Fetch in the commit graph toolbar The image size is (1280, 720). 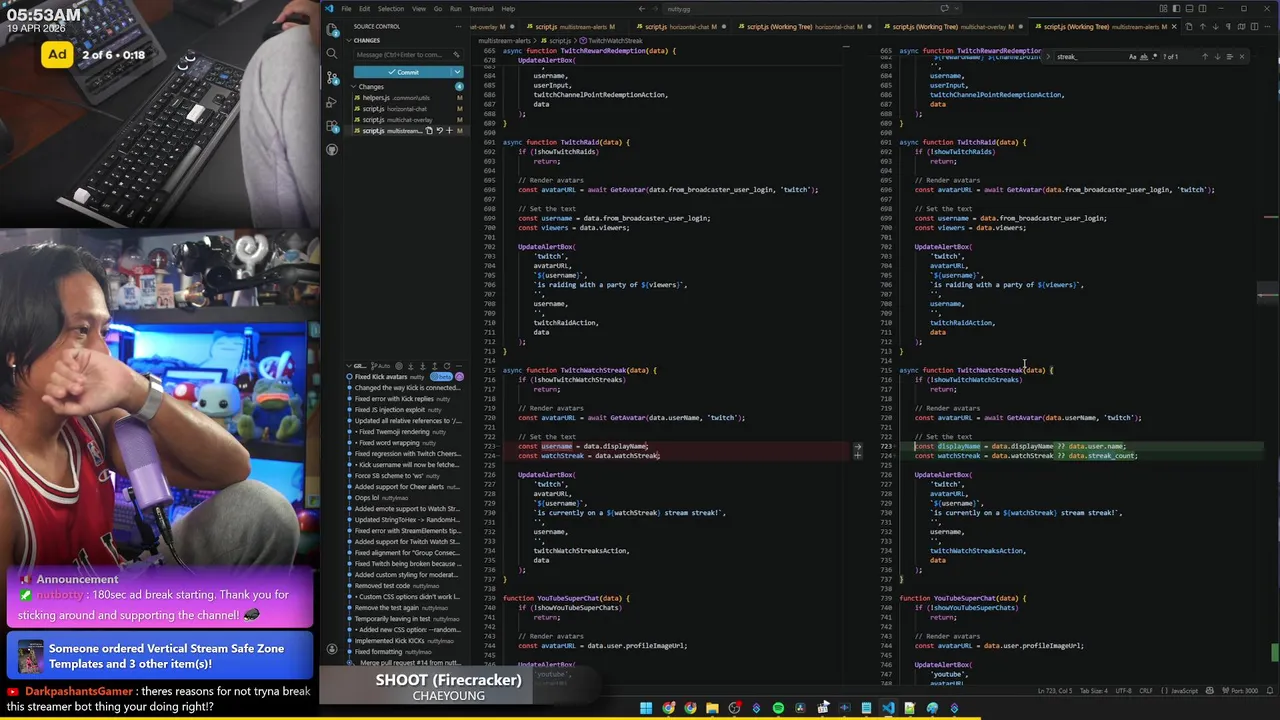[411, 366]
